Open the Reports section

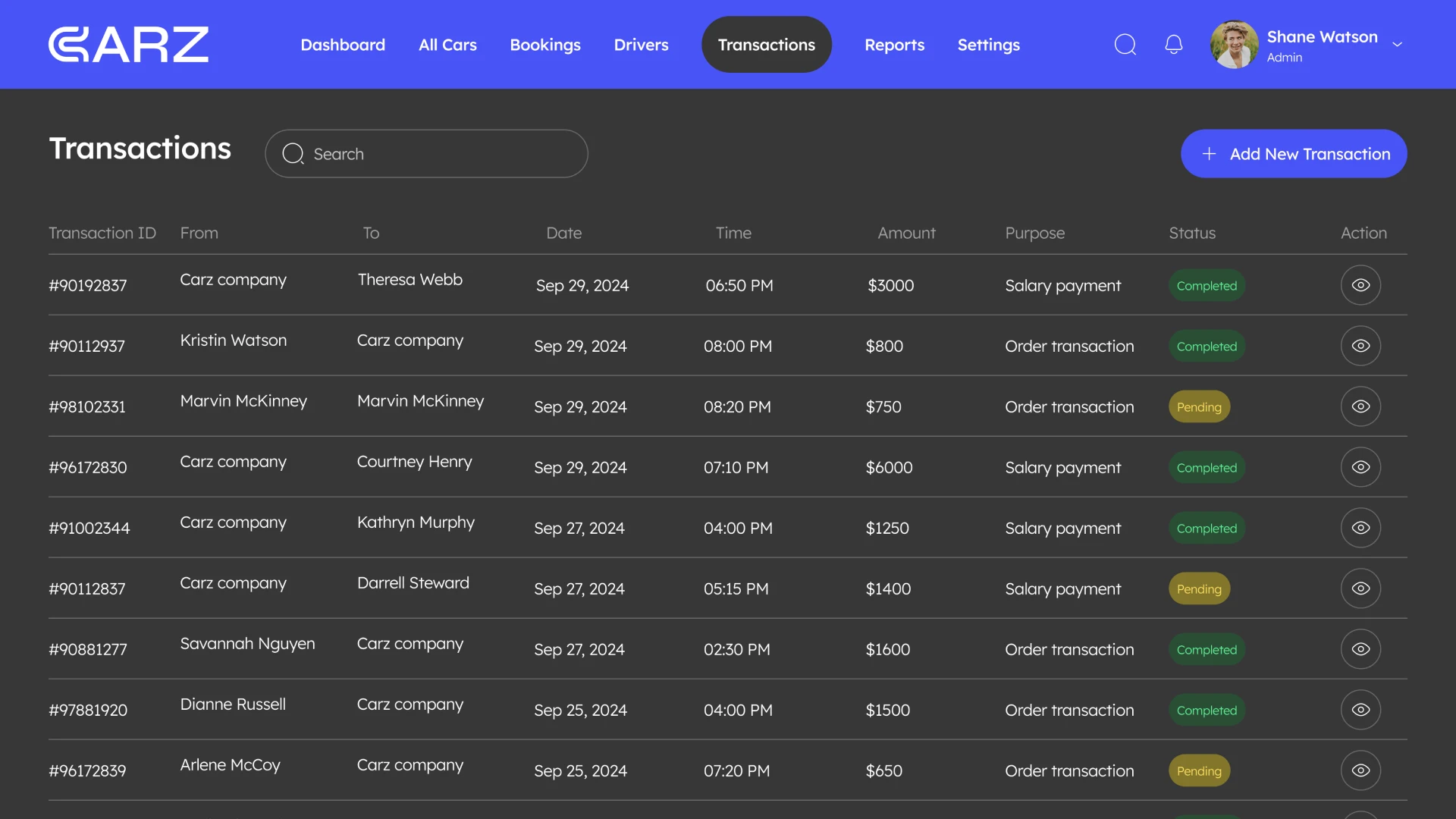895,45
